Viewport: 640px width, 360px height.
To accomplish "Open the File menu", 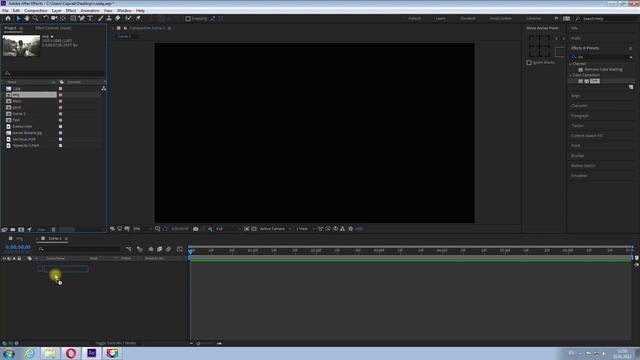I will tap(5, 11).
